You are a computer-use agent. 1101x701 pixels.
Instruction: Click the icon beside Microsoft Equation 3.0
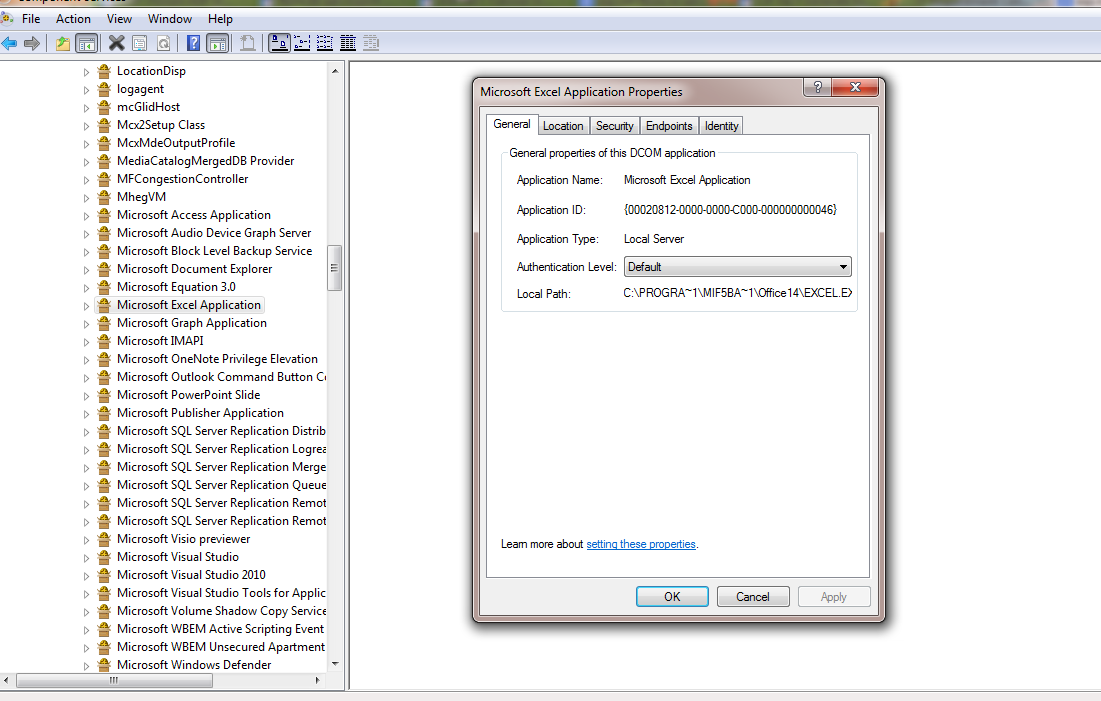point(105,287)
